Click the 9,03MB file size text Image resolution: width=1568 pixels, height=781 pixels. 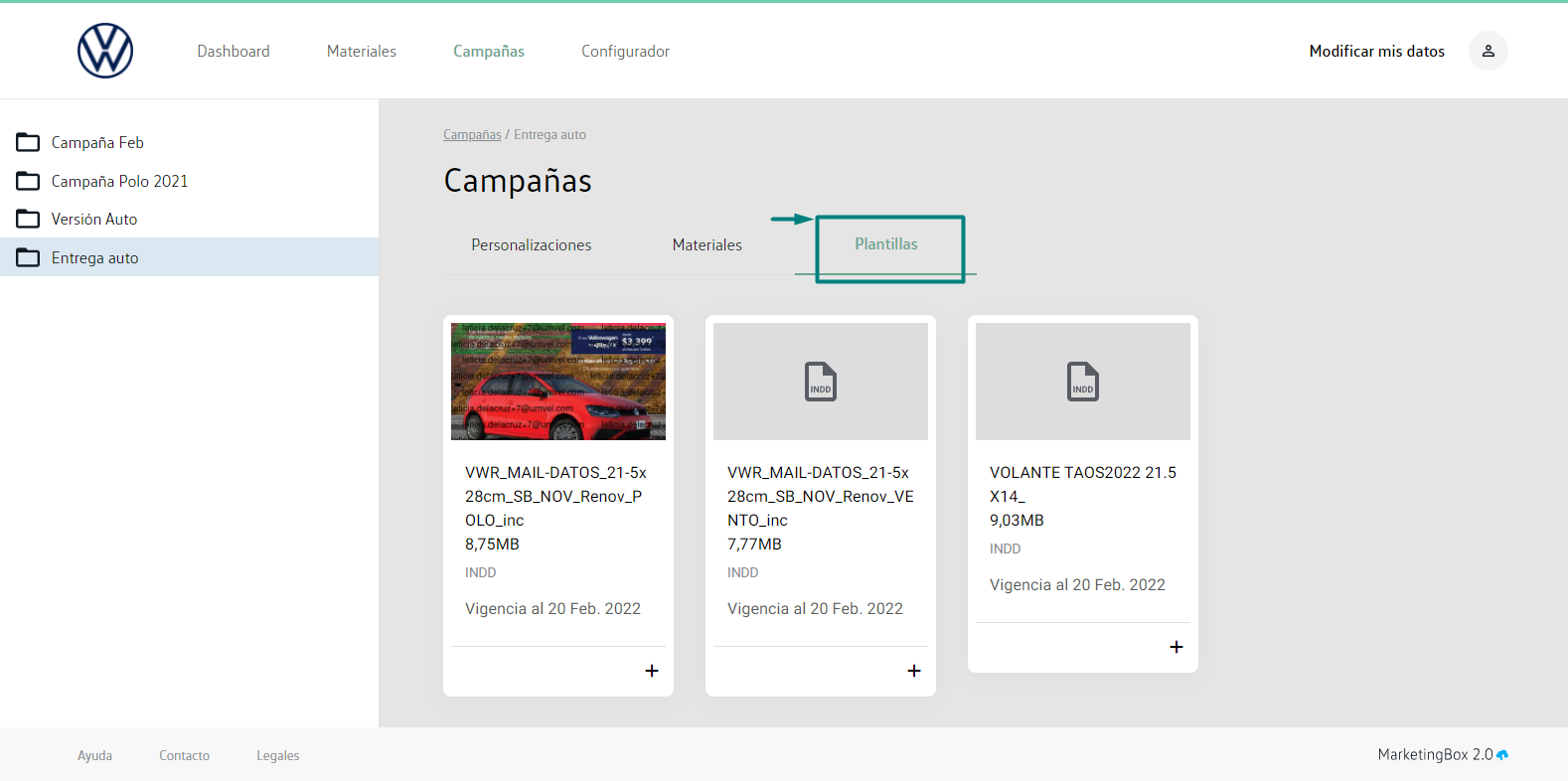1017,521
